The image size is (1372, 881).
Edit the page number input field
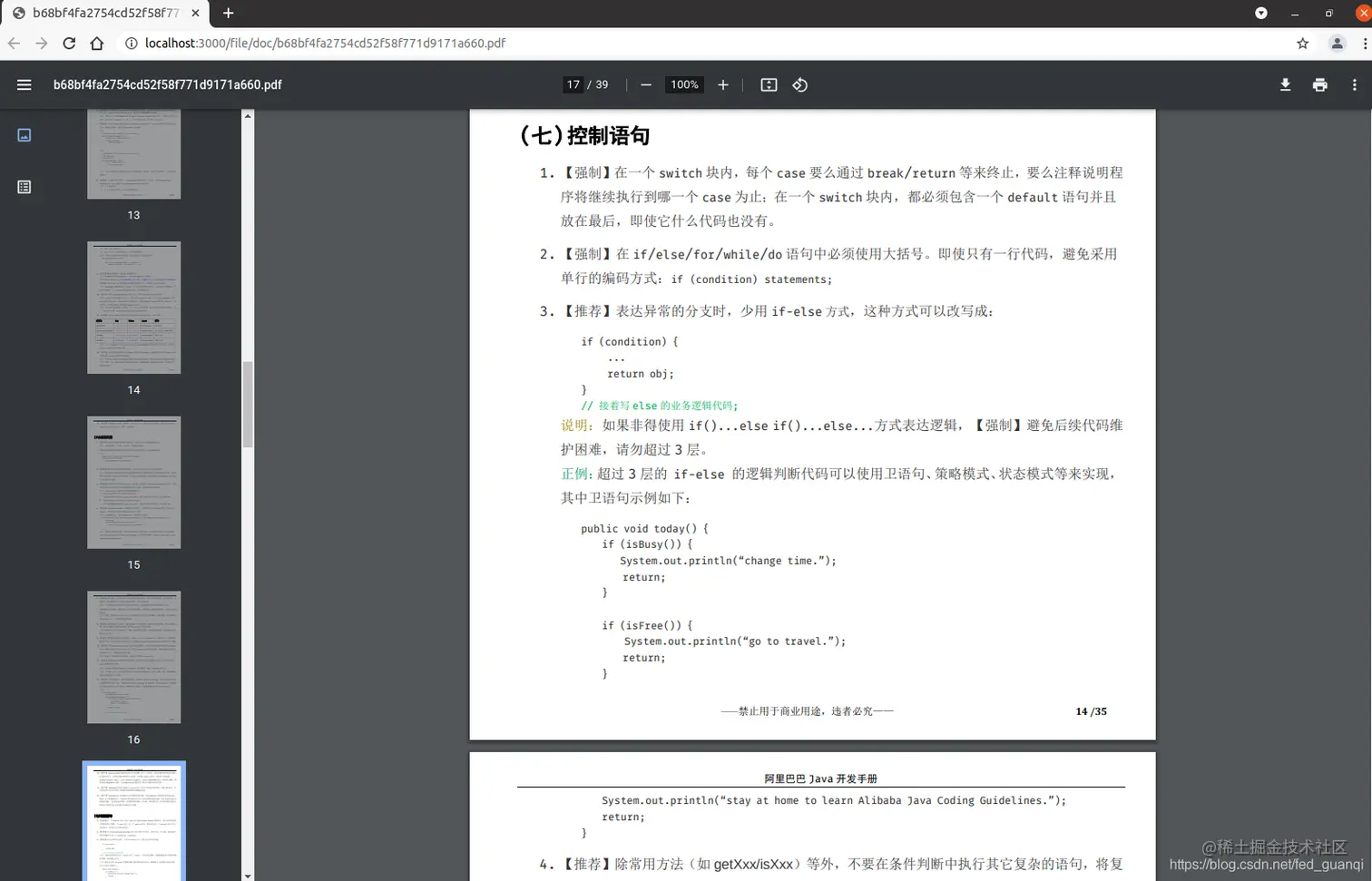pos(573,84)
